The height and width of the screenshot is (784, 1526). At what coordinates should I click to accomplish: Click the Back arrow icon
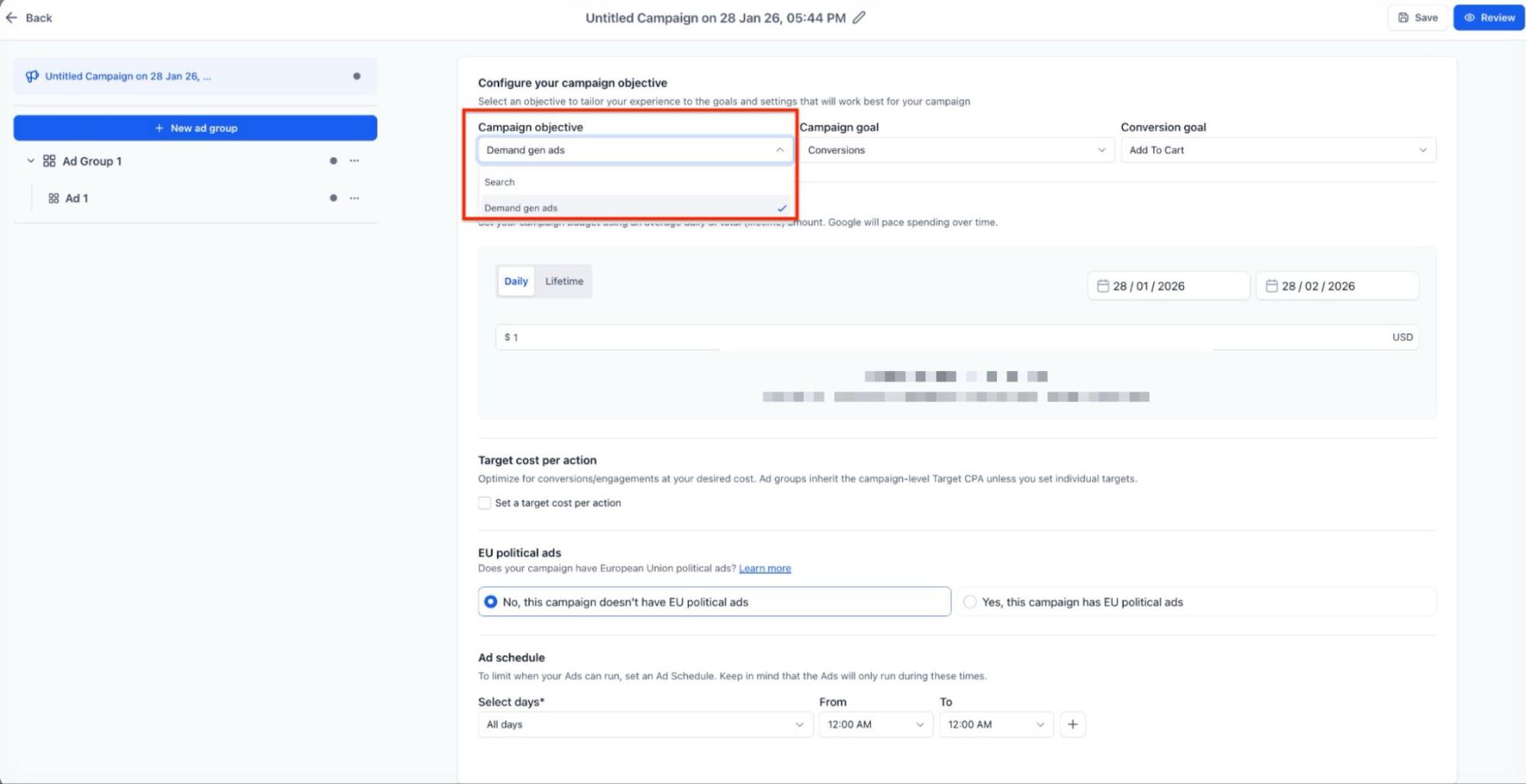pos(11,18)
